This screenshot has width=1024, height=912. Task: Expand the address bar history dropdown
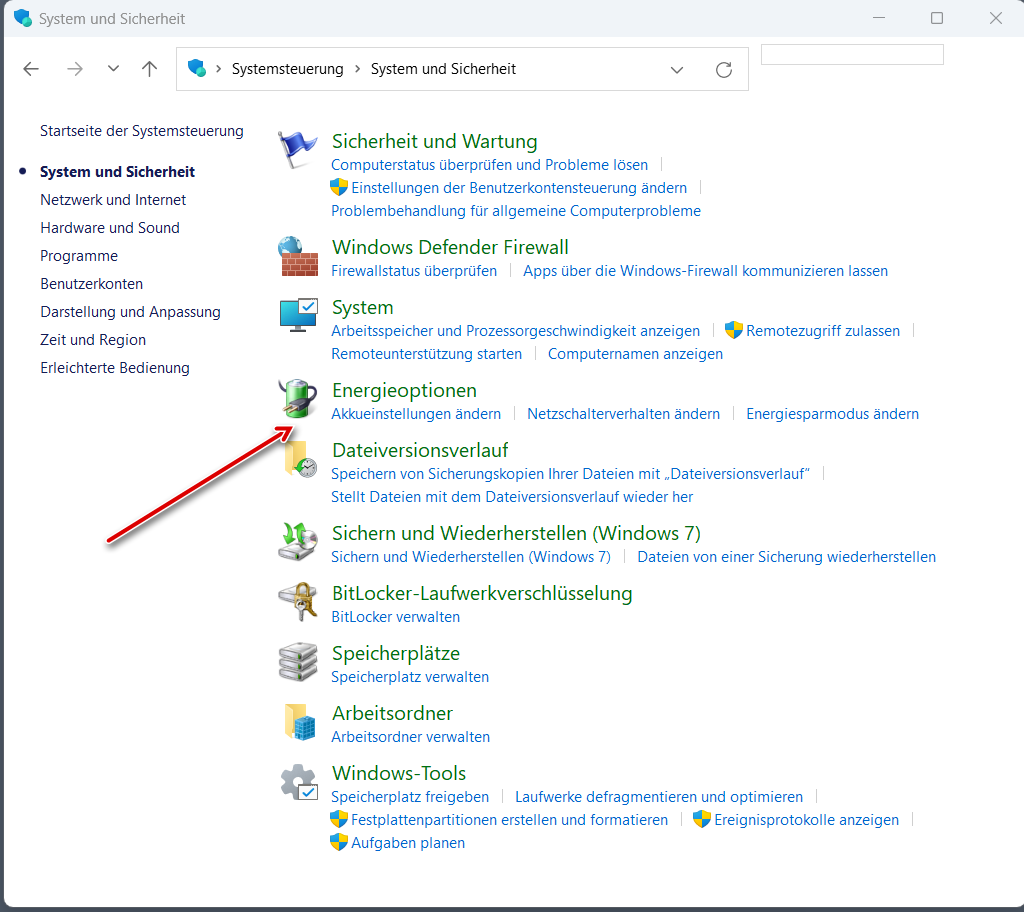[x=677, y=69]
